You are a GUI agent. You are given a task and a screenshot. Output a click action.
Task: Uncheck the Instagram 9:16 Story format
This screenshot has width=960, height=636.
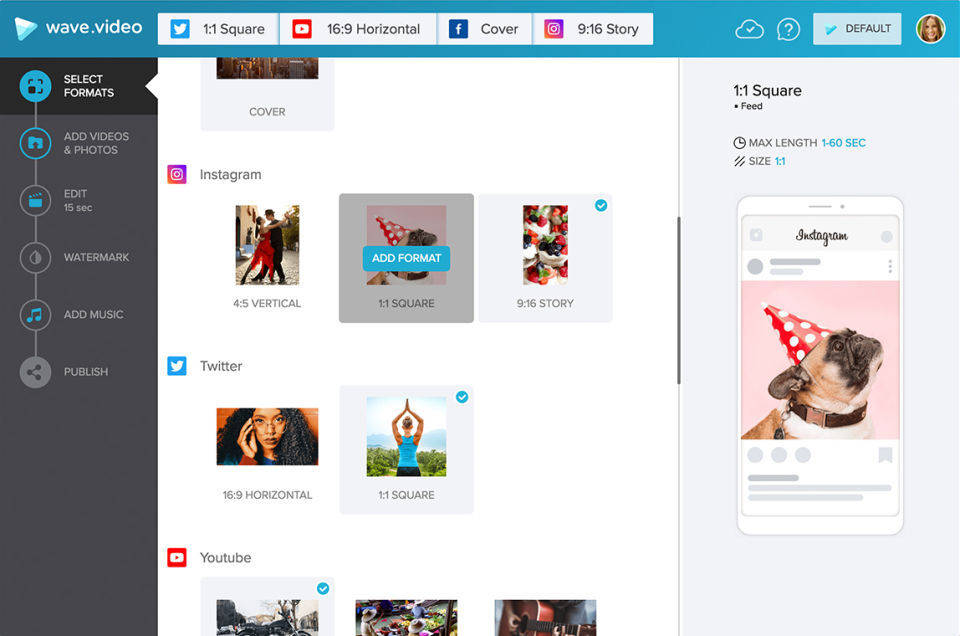click(601, 205)
